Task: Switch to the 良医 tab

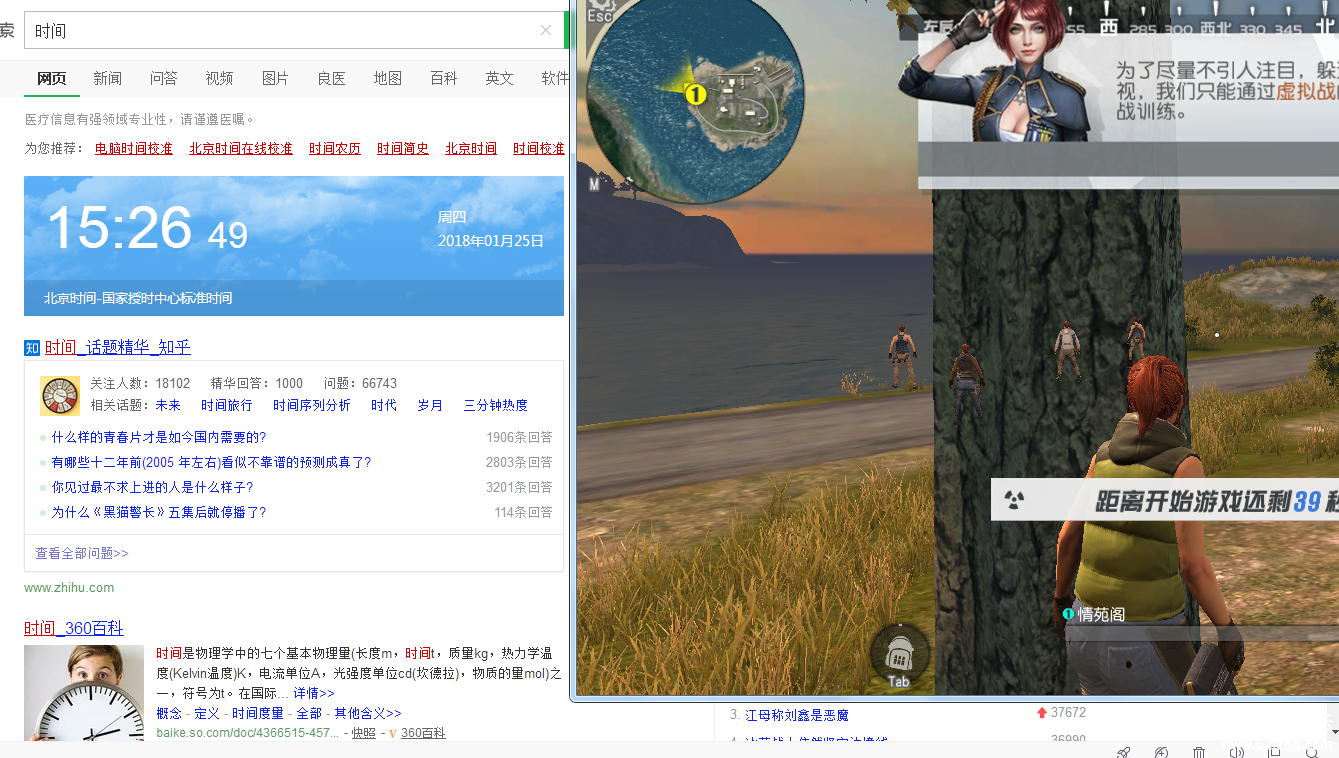Action: click(331, 78)
